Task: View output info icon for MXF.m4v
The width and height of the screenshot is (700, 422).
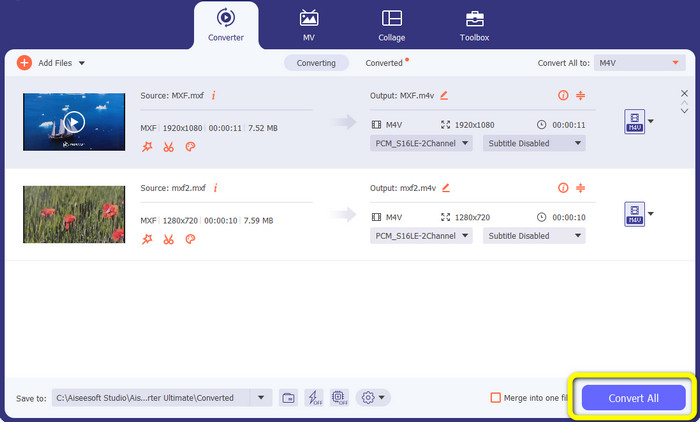Action: click(x=563, y=95)
